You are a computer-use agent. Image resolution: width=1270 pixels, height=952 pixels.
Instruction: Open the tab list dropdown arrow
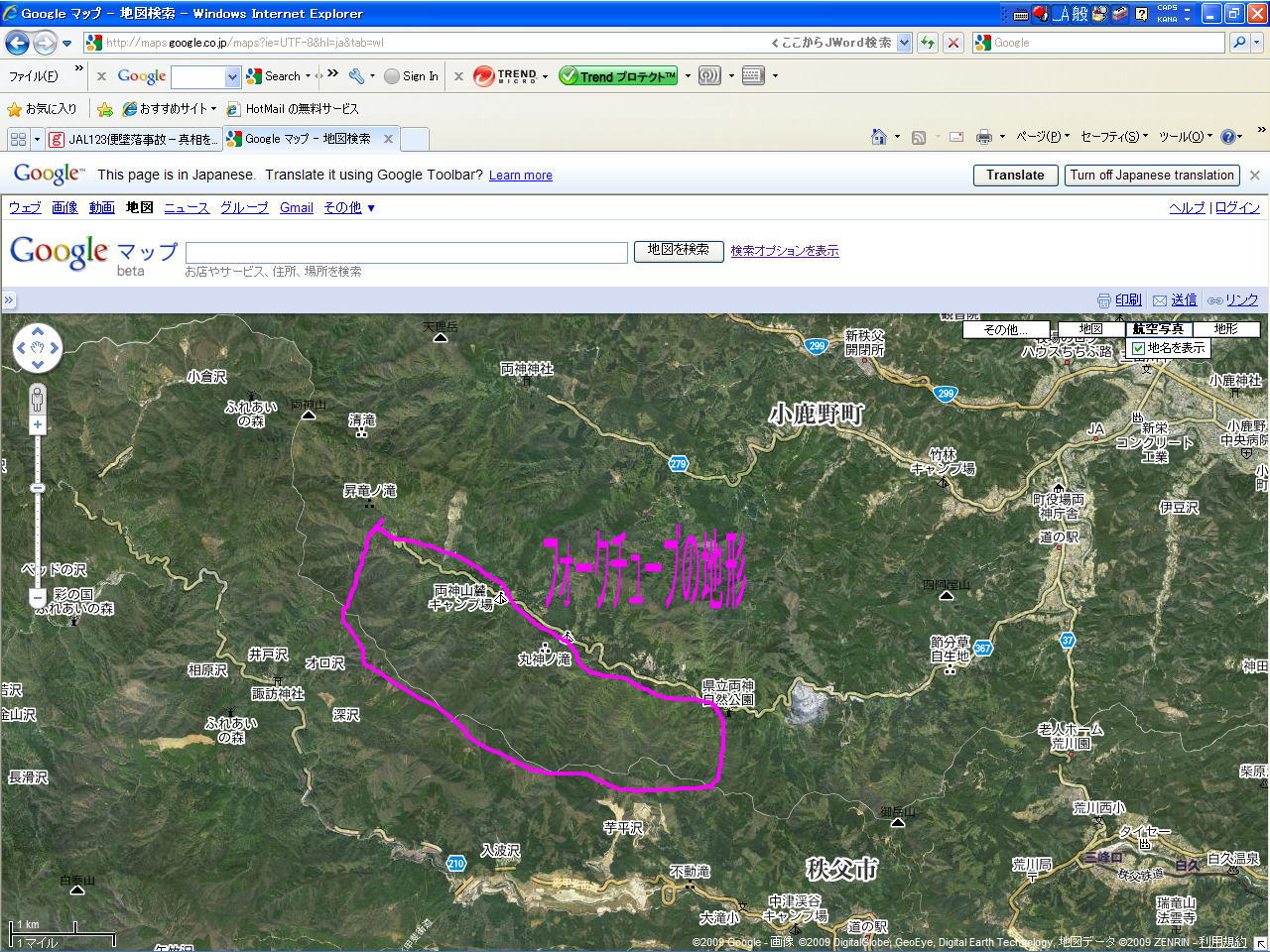(x=37, y=139)
